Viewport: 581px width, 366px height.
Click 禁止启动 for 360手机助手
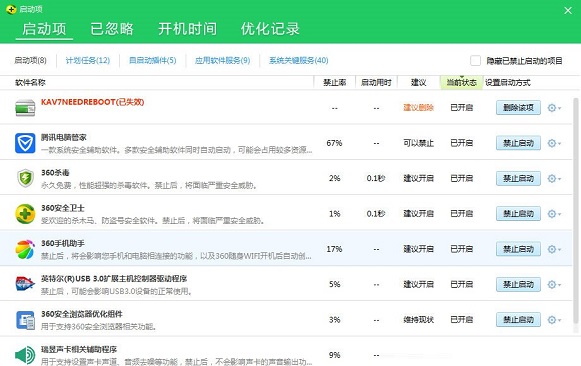[x=518, y=249]
